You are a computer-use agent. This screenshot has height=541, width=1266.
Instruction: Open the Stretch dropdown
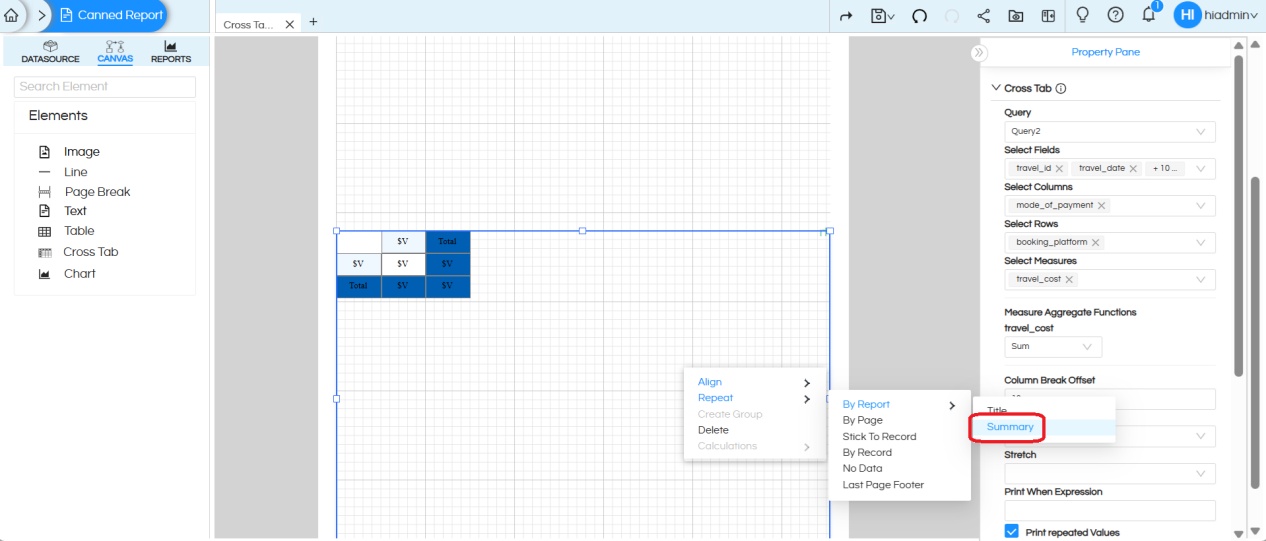pyautogui.click(x=1110, y=473)
